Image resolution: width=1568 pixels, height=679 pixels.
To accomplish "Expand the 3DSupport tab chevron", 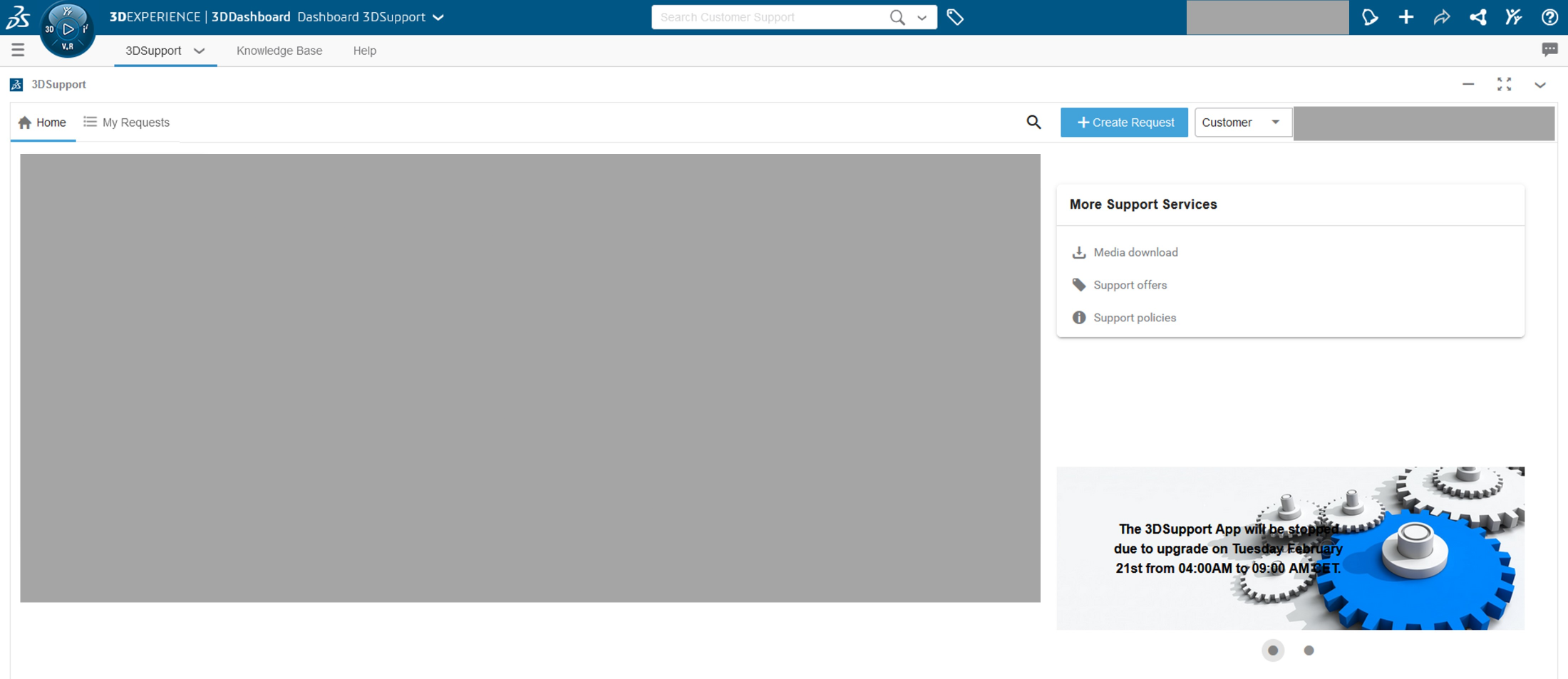I will 200,51.
